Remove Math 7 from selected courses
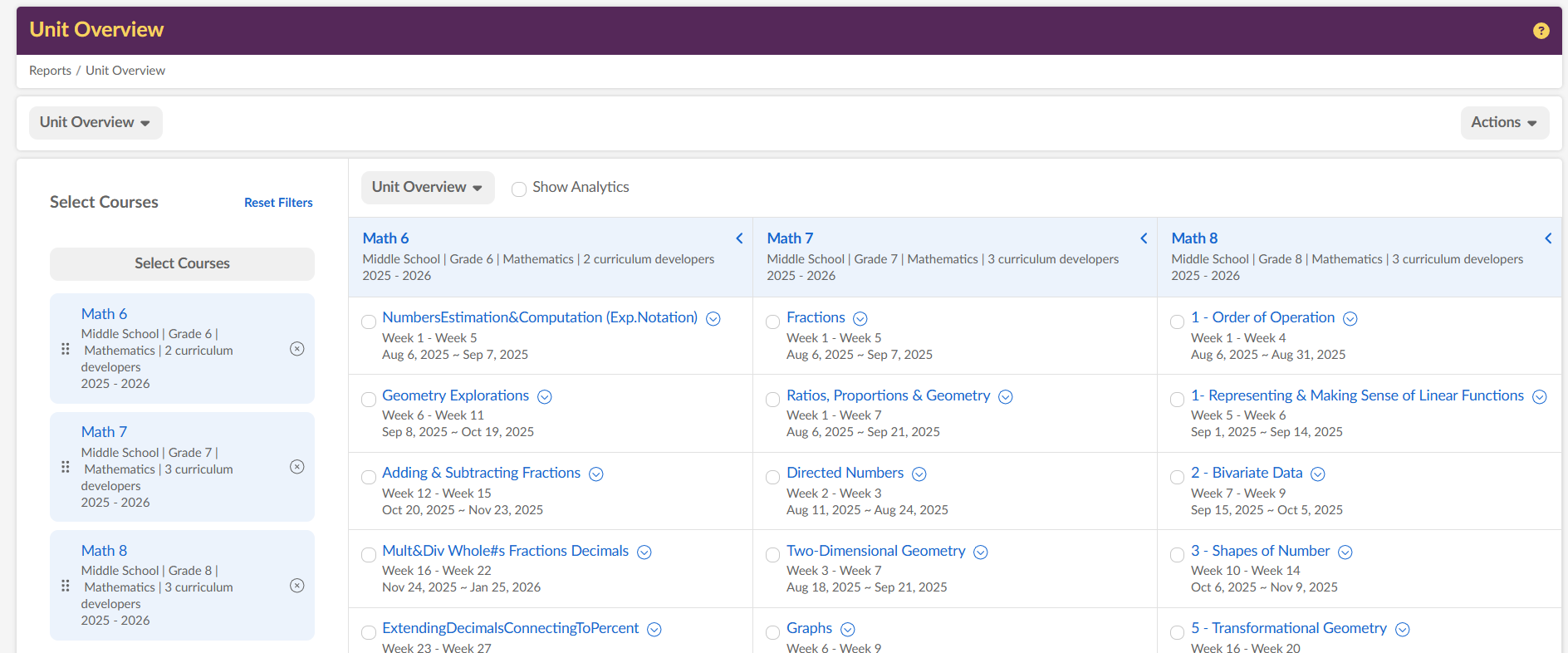1568x653 pixels. tap(296, 467)
